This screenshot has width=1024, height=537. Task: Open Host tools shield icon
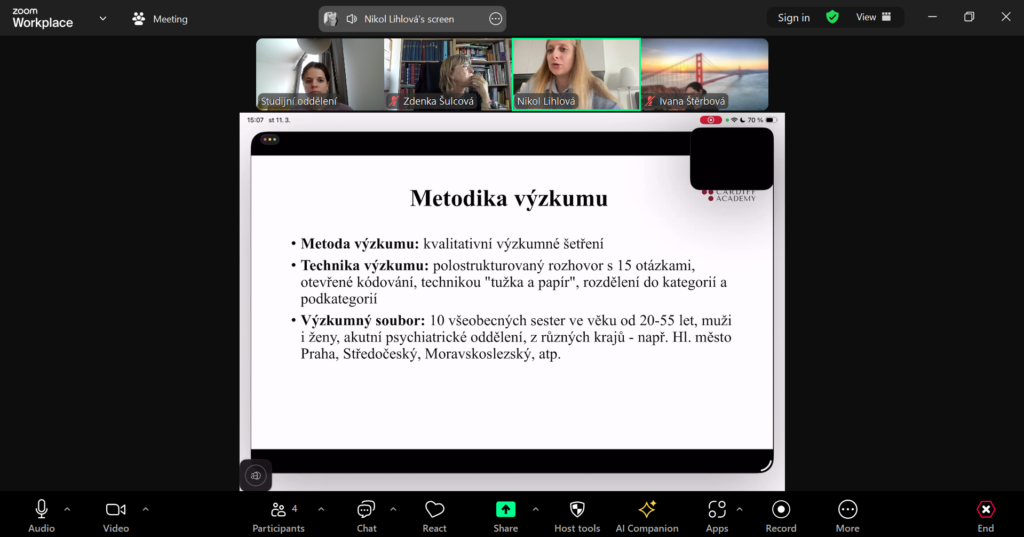coord(577,514)
